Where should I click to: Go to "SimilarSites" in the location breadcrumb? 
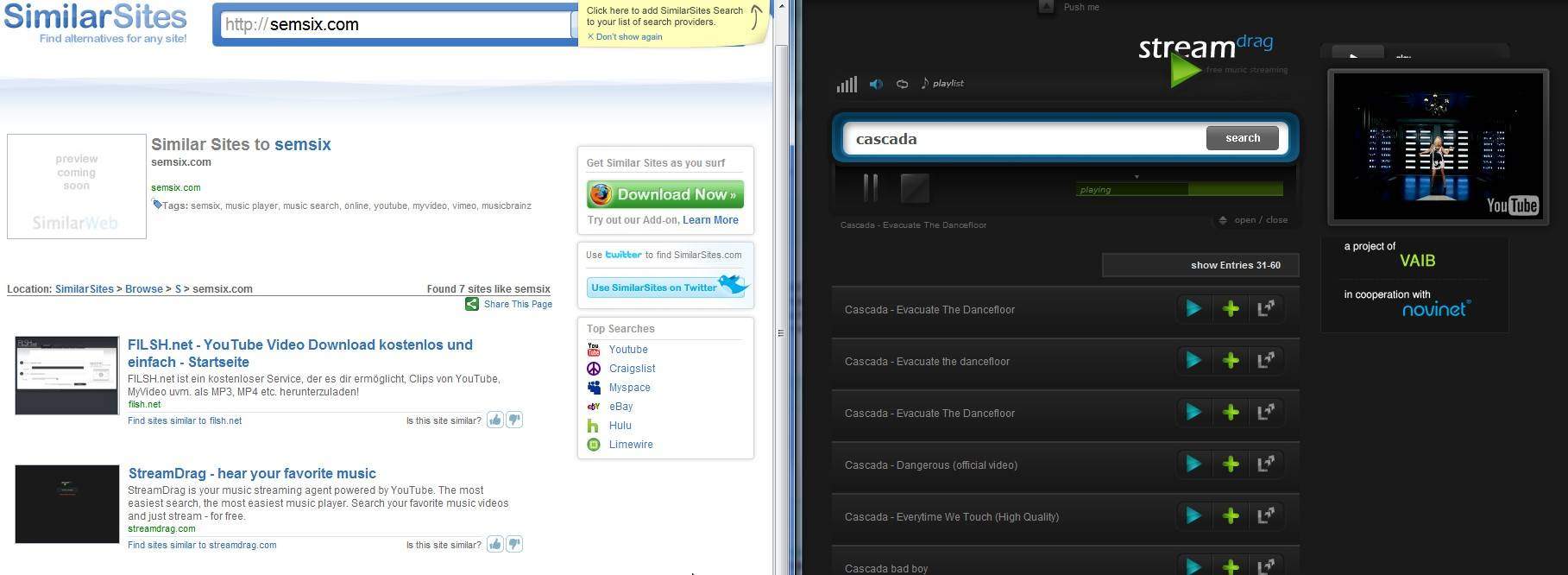click(x=85, y=289)
